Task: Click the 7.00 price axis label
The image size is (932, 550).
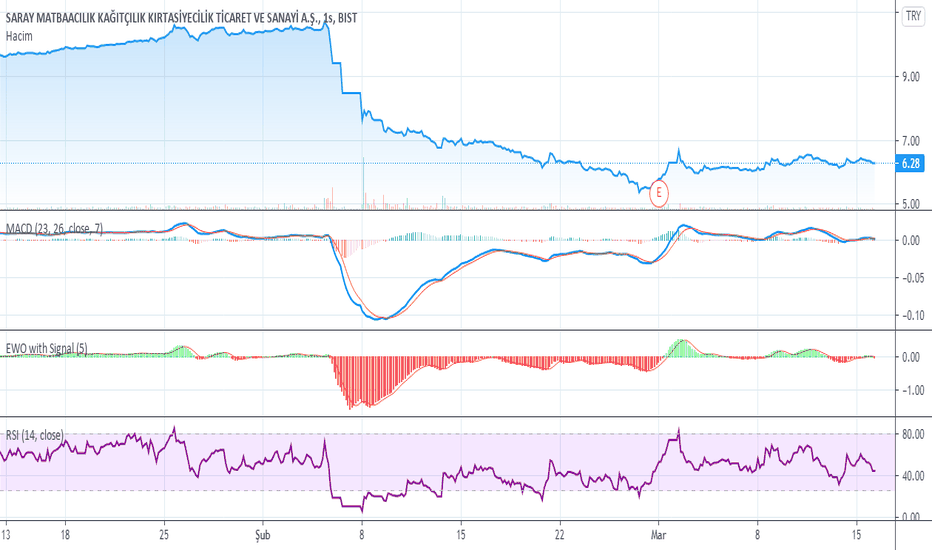Action: [x=911, y=141]
